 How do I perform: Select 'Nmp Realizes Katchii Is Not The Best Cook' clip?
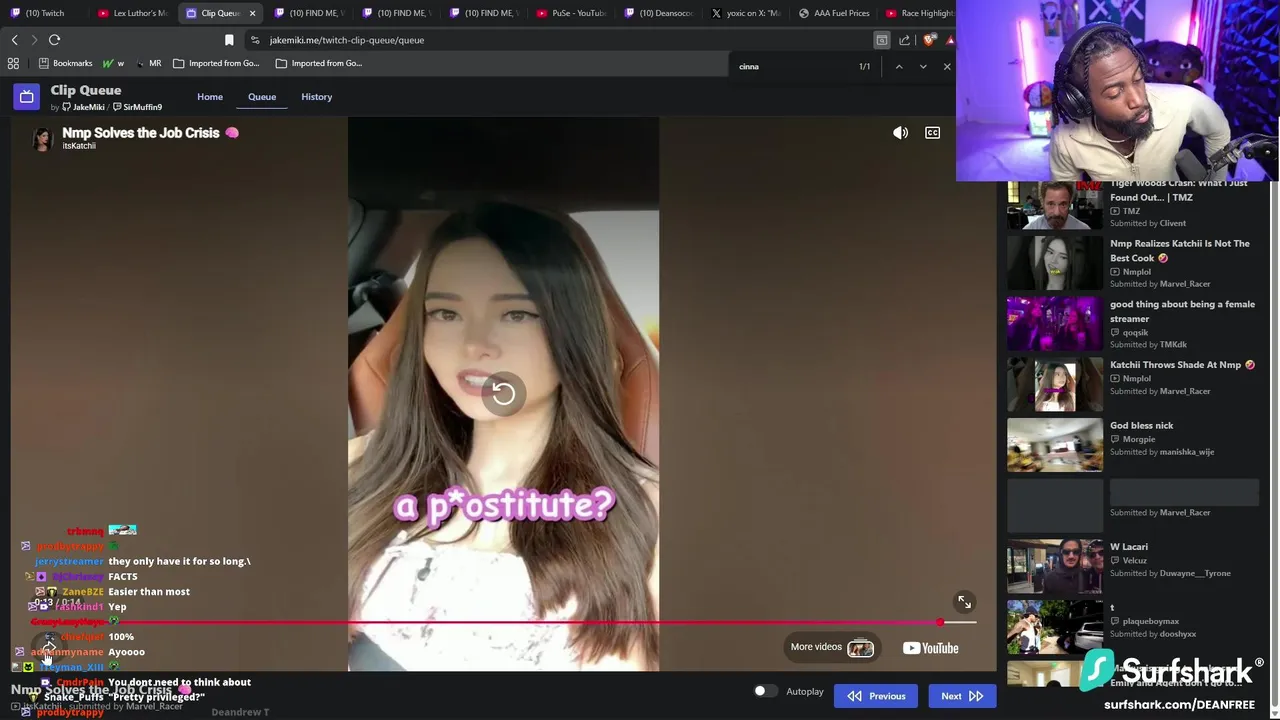(x=1133, y=263)
